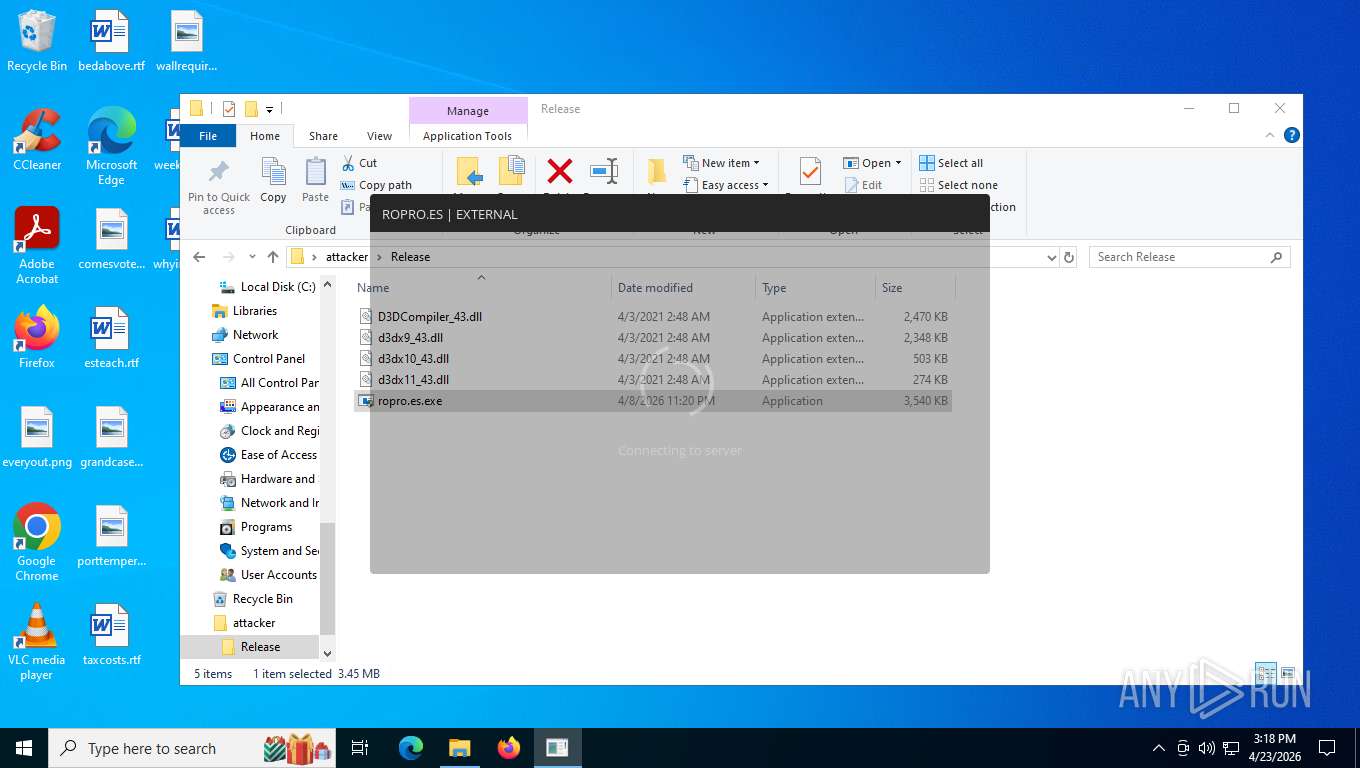
Task: Select D3DCompiler_43.dll file
Action: point(652,317)
